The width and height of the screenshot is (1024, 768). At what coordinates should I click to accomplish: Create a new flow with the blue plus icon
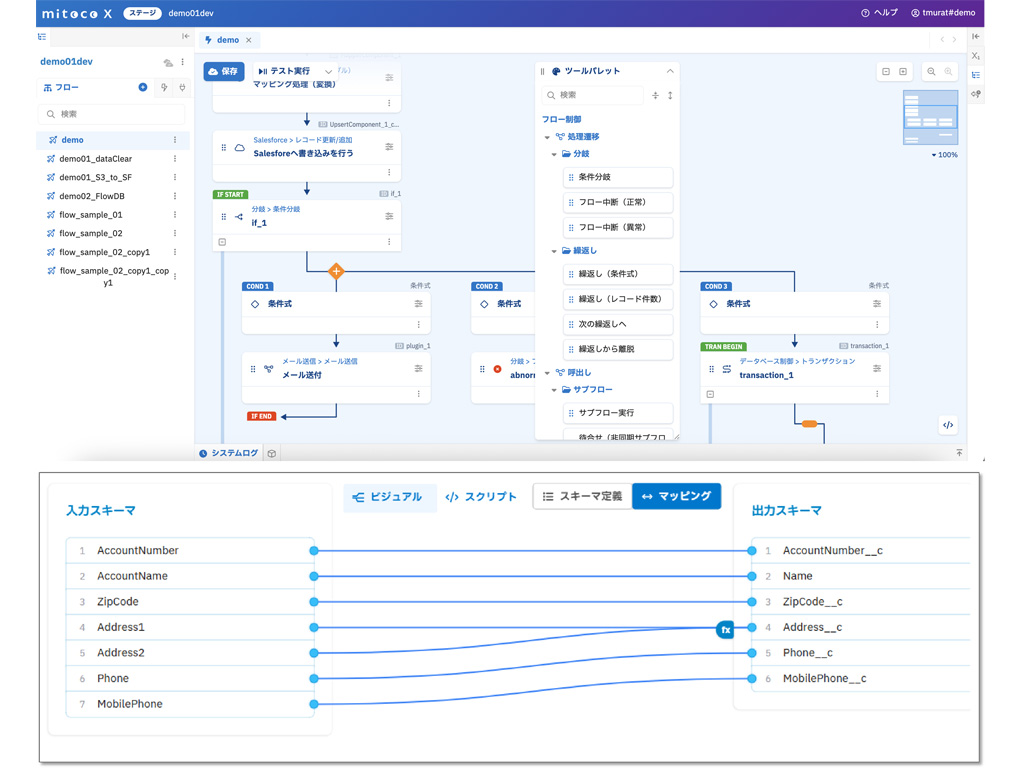pyautogui.click(x=143, y=87)
